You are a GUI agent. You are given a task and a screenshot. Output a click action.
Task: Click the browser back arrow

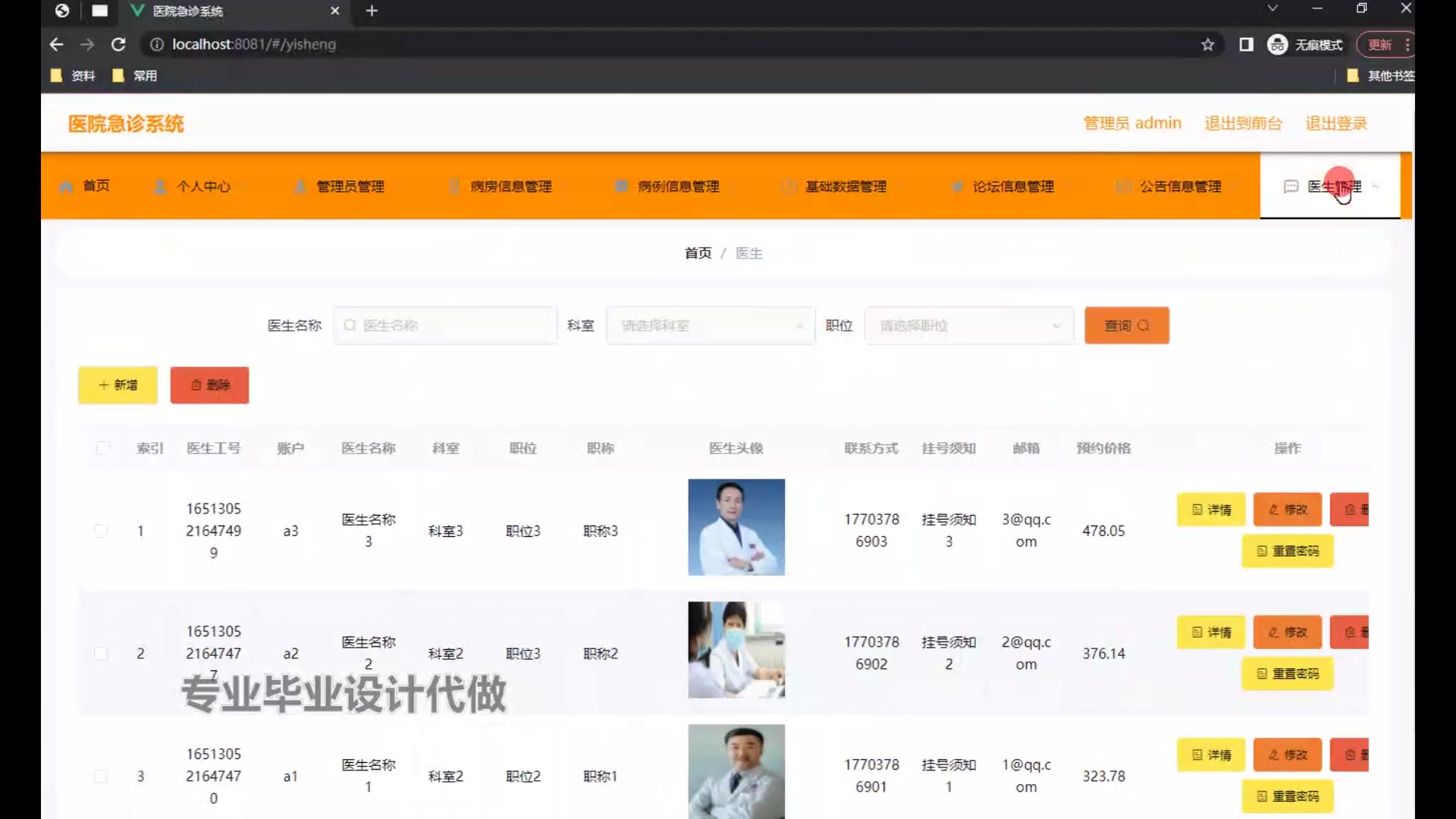(56, 45)
